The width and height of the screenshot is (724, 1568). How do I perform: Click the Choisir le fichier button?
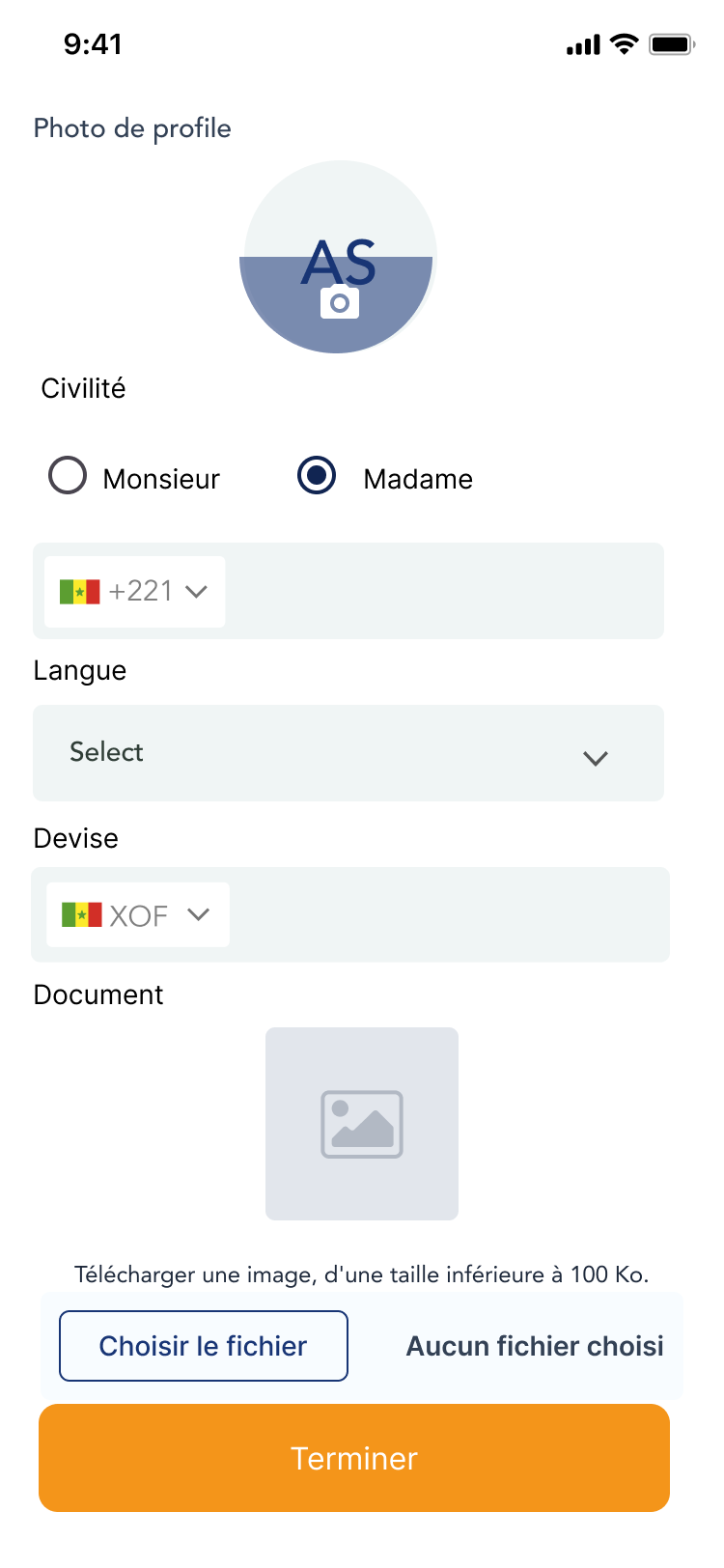[204, 1346]
